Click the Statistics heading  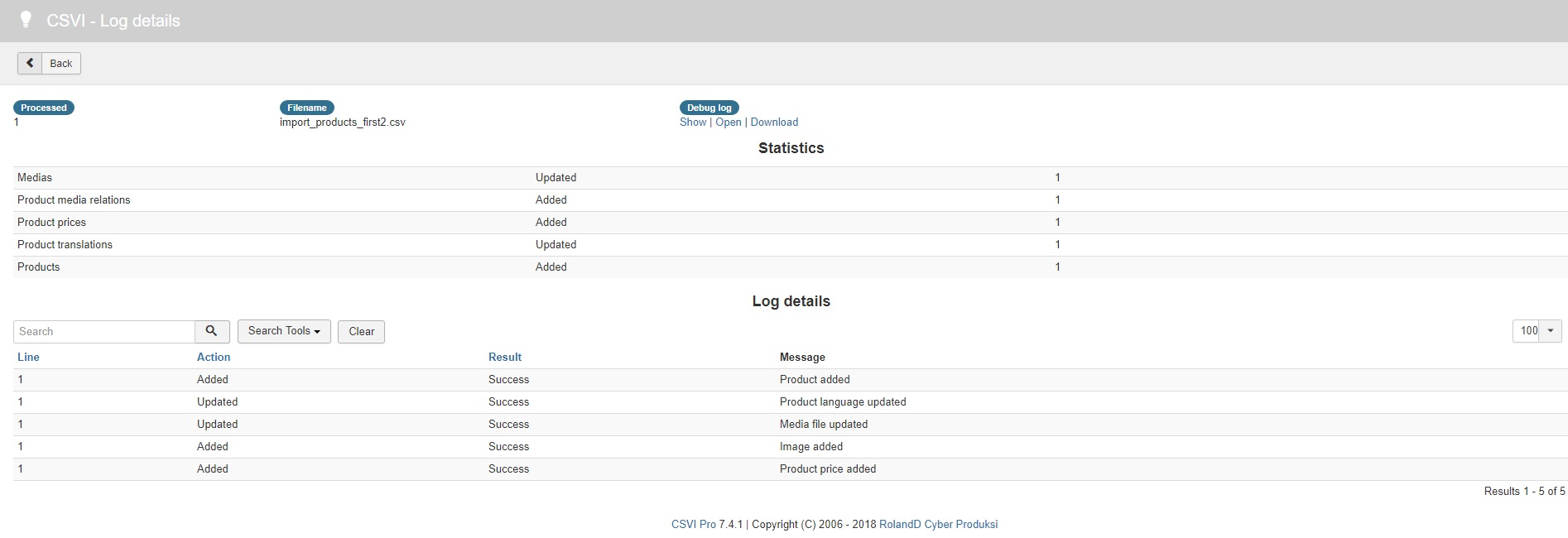(791, 148)
